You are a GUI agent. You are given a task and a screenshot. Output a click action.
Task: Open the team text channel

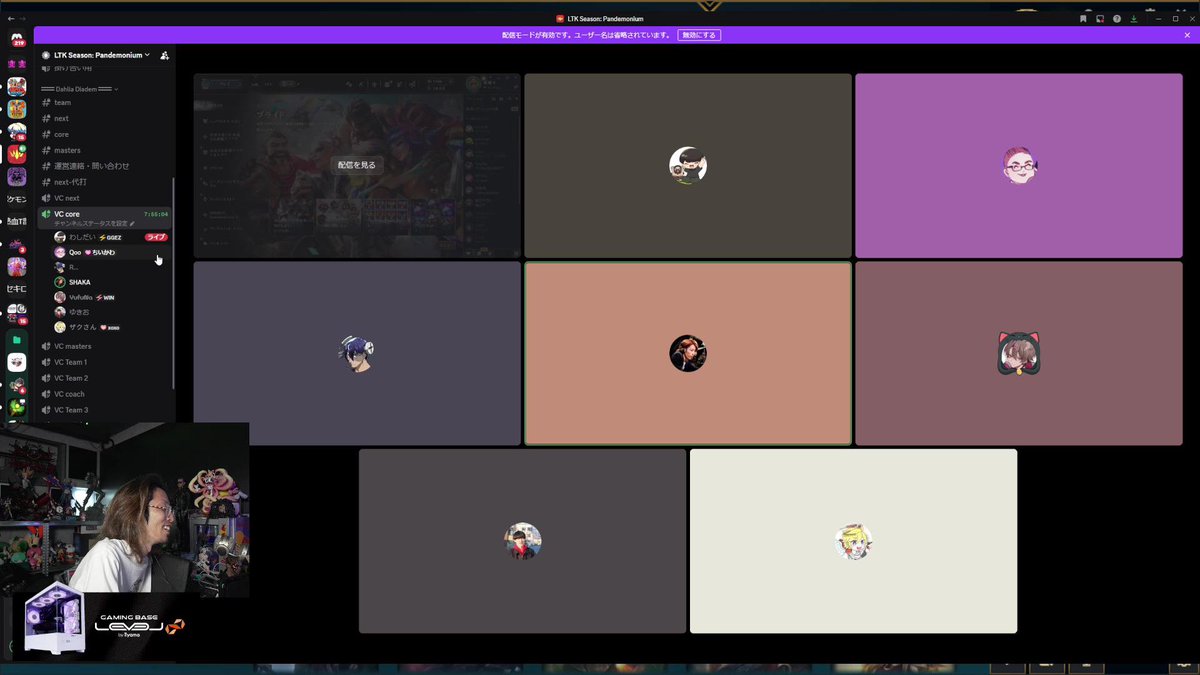tap(105, 102)
